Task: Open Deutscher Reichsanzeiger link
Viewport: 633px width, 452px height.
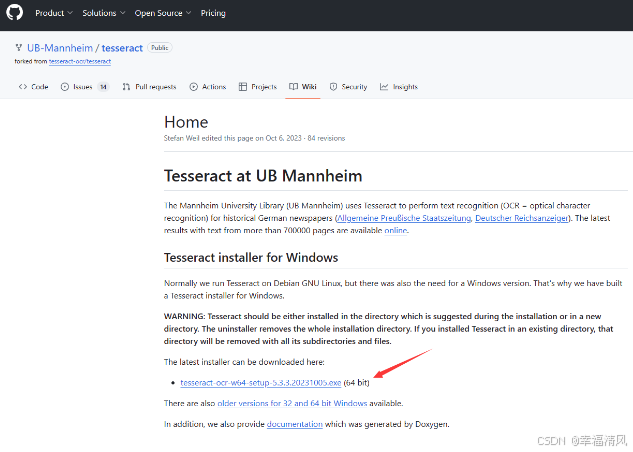Action: pos(522,218)
